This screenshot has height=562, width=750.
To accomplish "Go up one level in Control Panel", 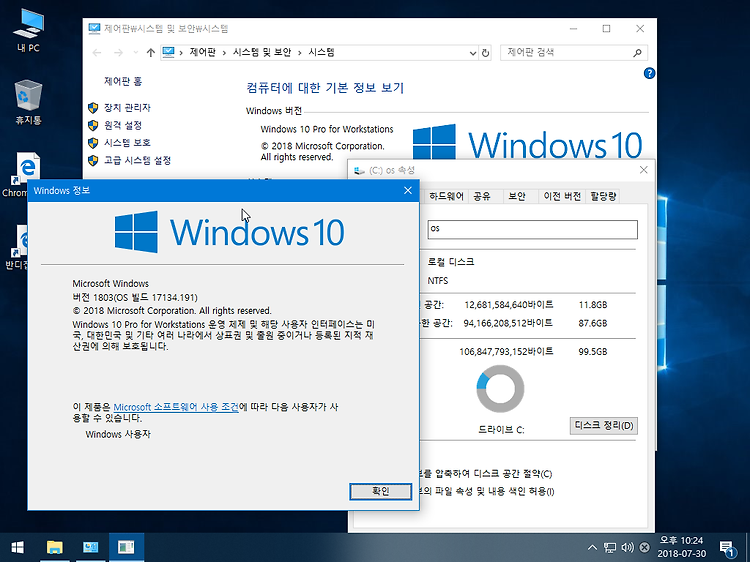I will [x=151, y=53].
